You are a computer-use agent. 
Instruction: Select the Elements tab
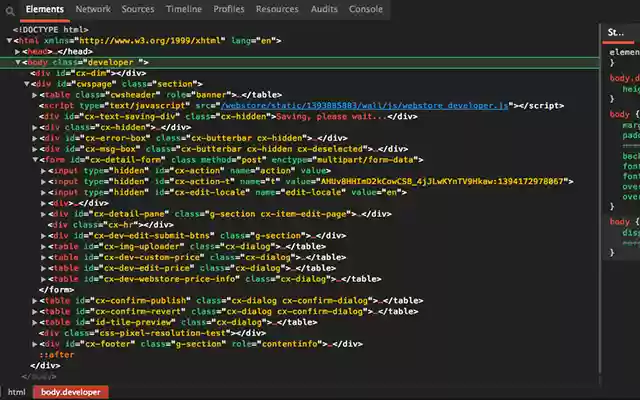click(x=44, y=9)
